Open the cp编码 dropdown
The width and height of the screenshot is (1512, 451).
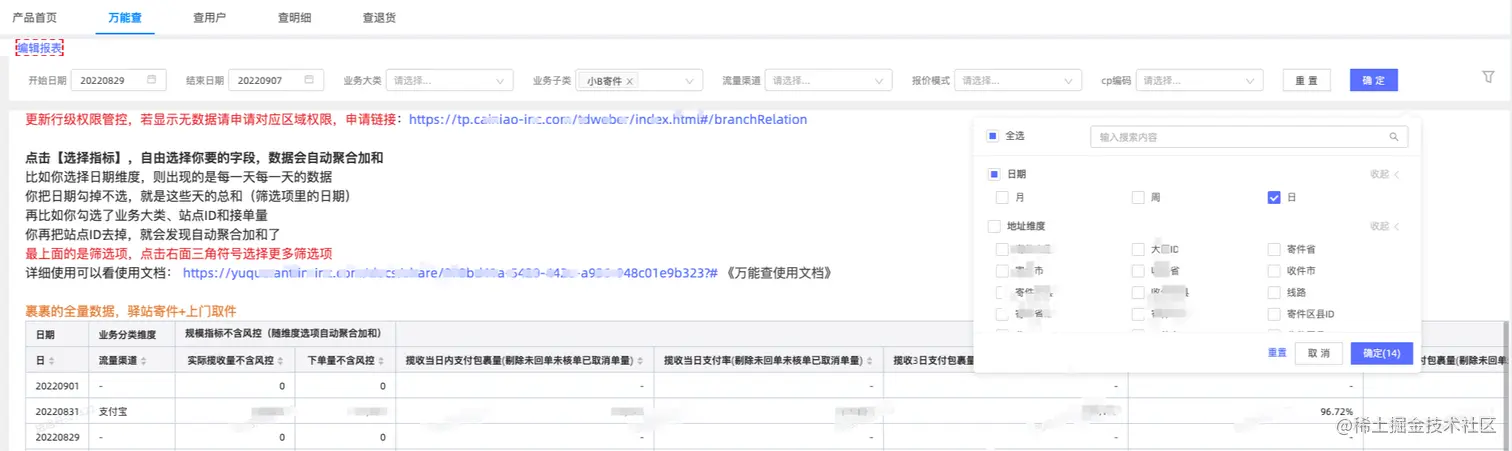[x=1201, y=81]
